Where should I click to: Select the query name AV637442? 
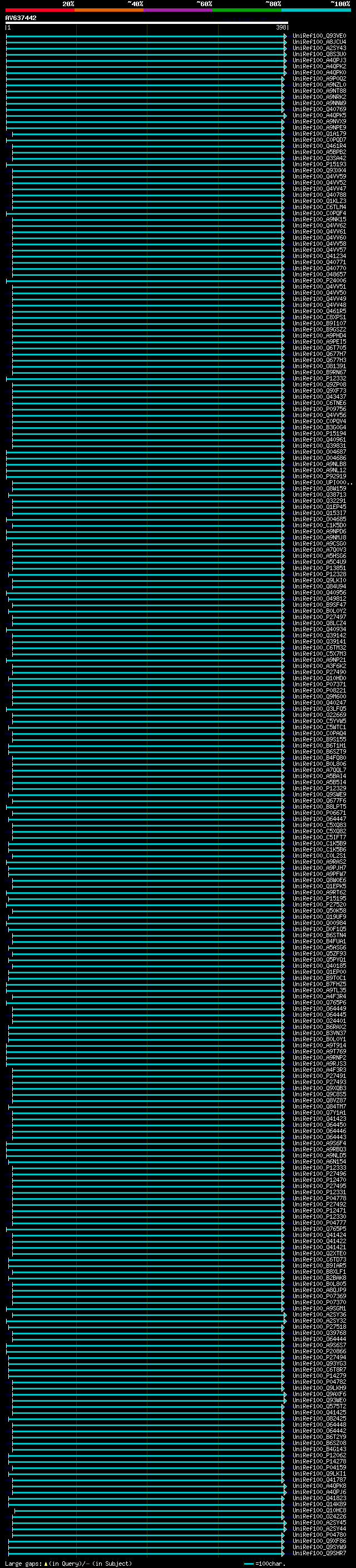tap(21, 18)
